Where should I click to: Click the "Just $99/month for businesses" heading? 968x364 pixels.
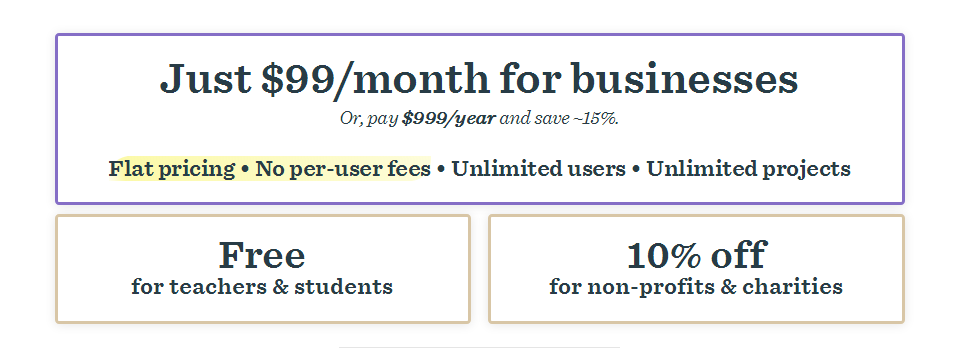point(479,80)
